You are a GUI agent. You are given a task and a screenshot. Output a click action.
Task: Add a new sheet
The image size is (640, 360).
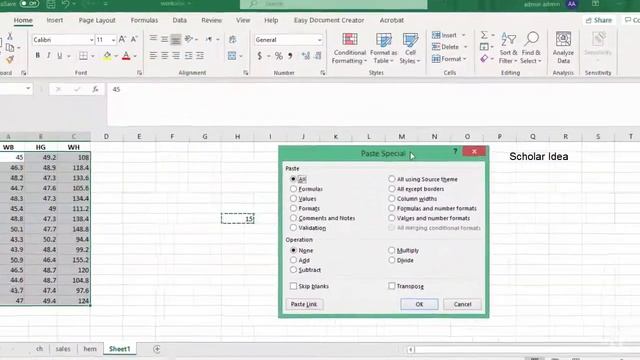click(x=157, y=349)
